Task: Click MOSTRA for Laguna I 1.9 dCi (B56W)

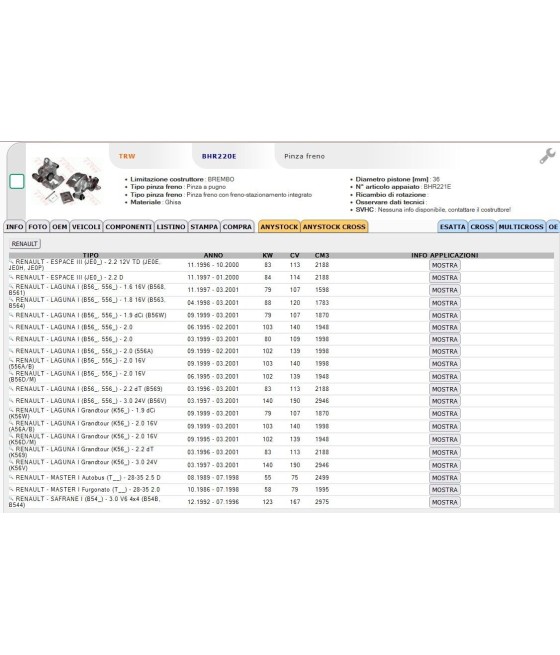Action: 445,316
